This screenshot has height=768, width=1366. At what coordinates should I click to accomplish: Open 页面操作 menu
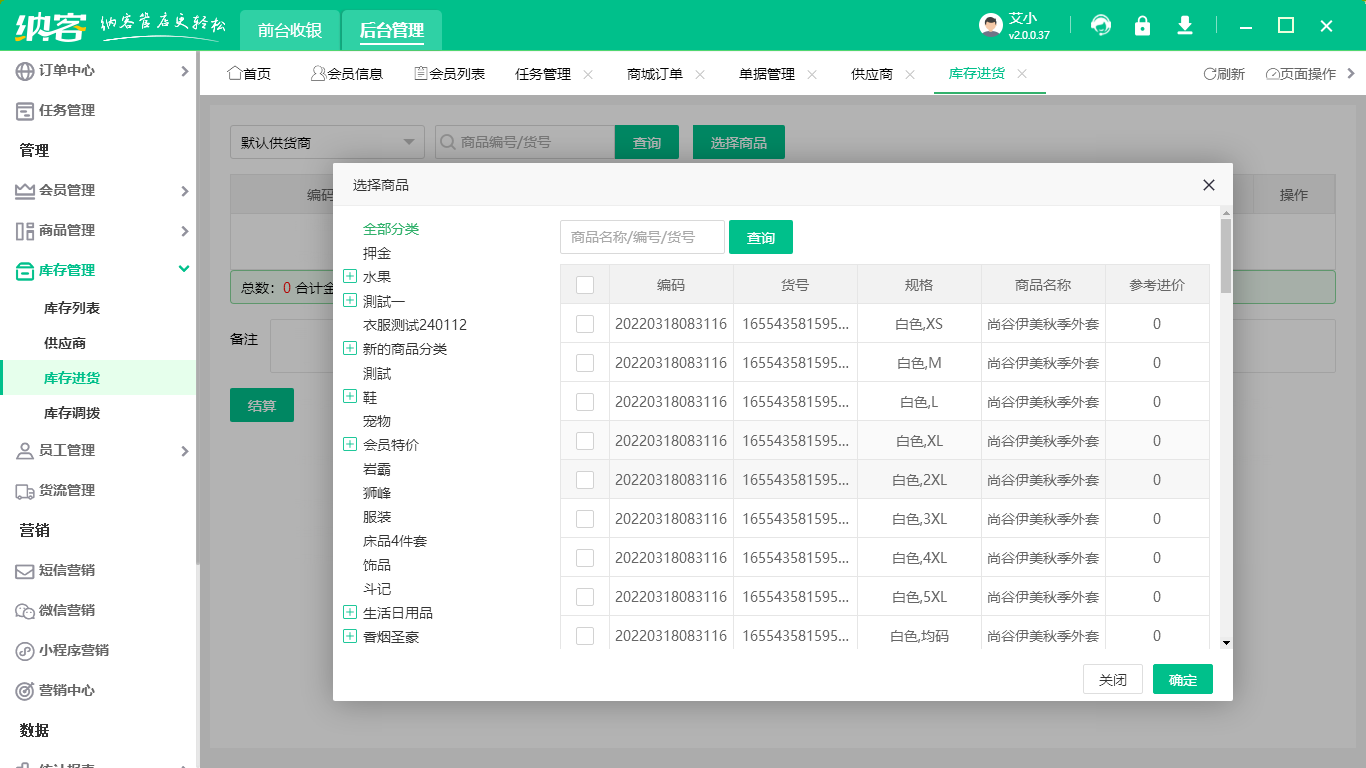1301,74
